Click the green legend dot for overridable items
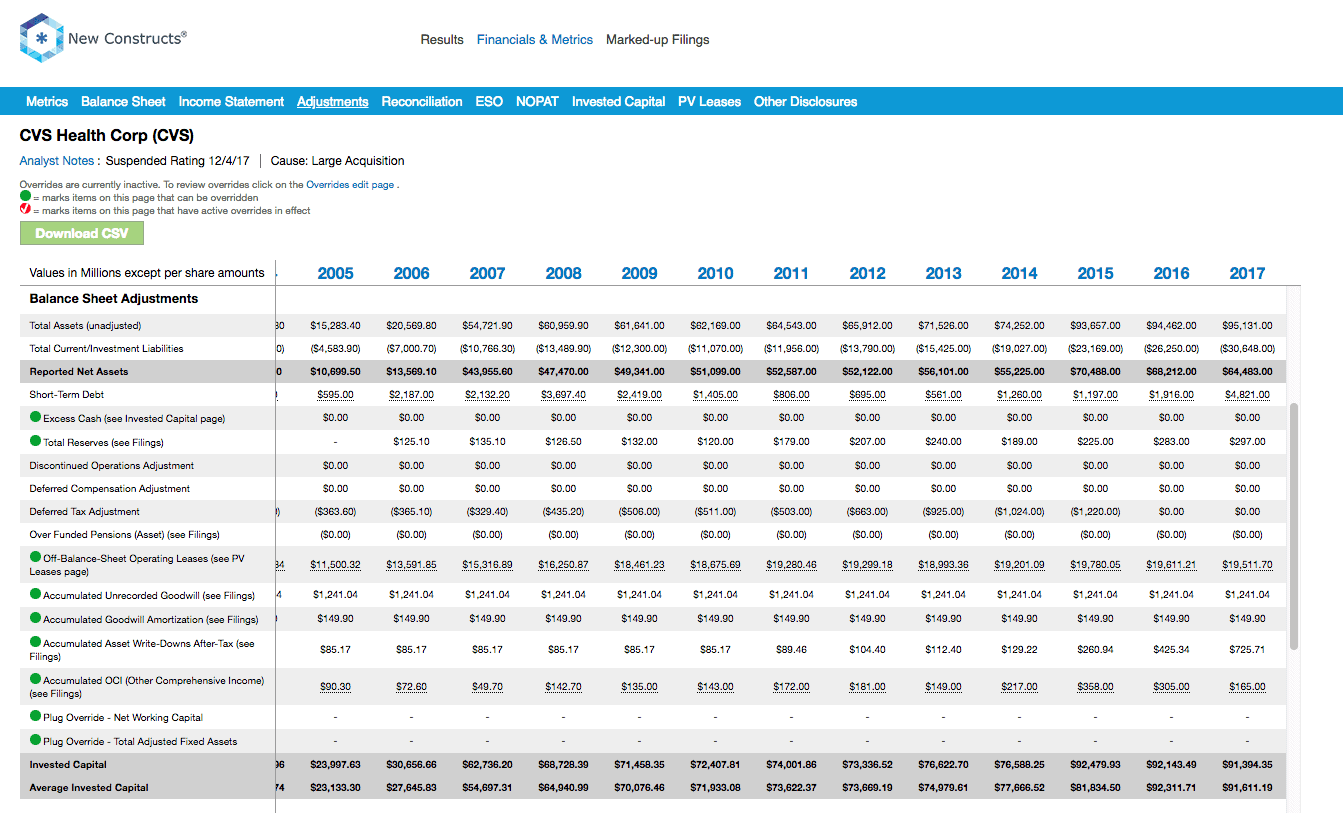 coord(25,198)
